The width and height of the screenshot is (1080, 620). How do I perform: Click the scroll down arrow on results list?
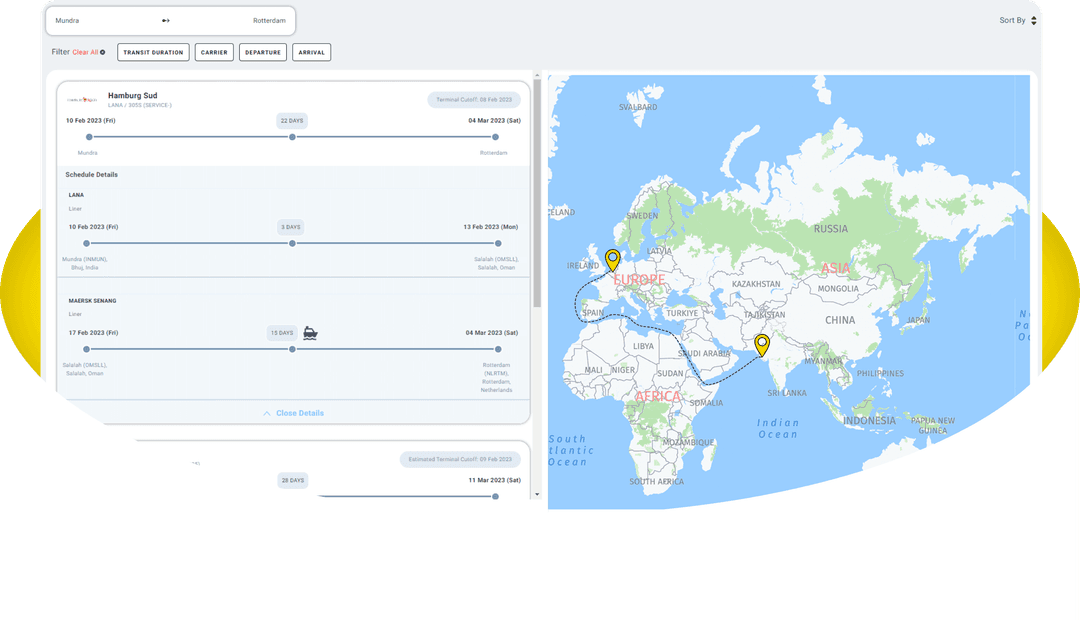[x=537, y=494]
